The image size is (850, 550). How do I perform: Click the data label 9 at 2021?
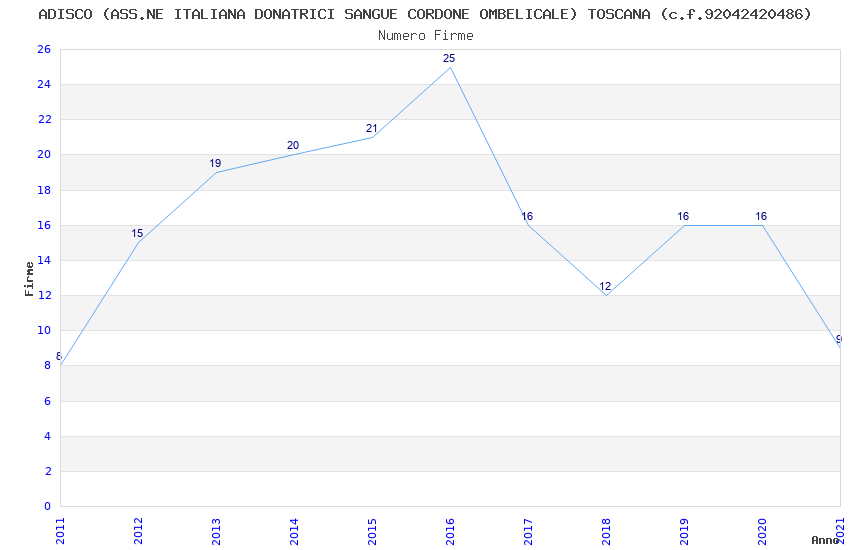pyautogui.click(x=839, y=339)
